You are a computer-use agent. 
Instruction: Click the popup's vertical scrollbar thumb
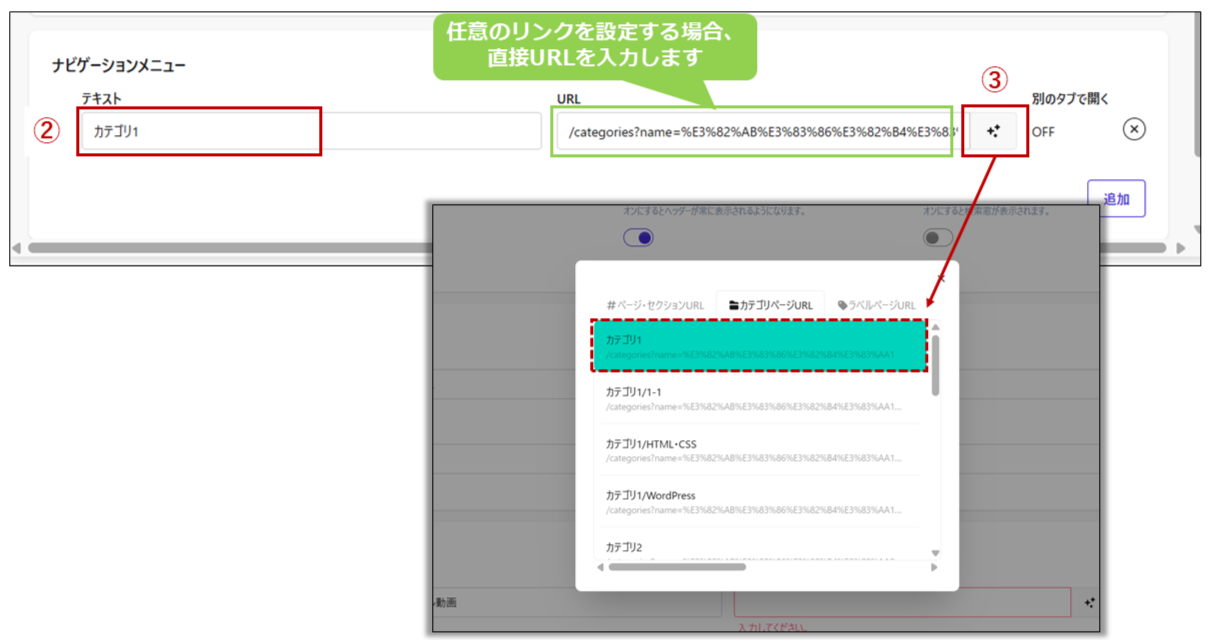coord(936,365)
